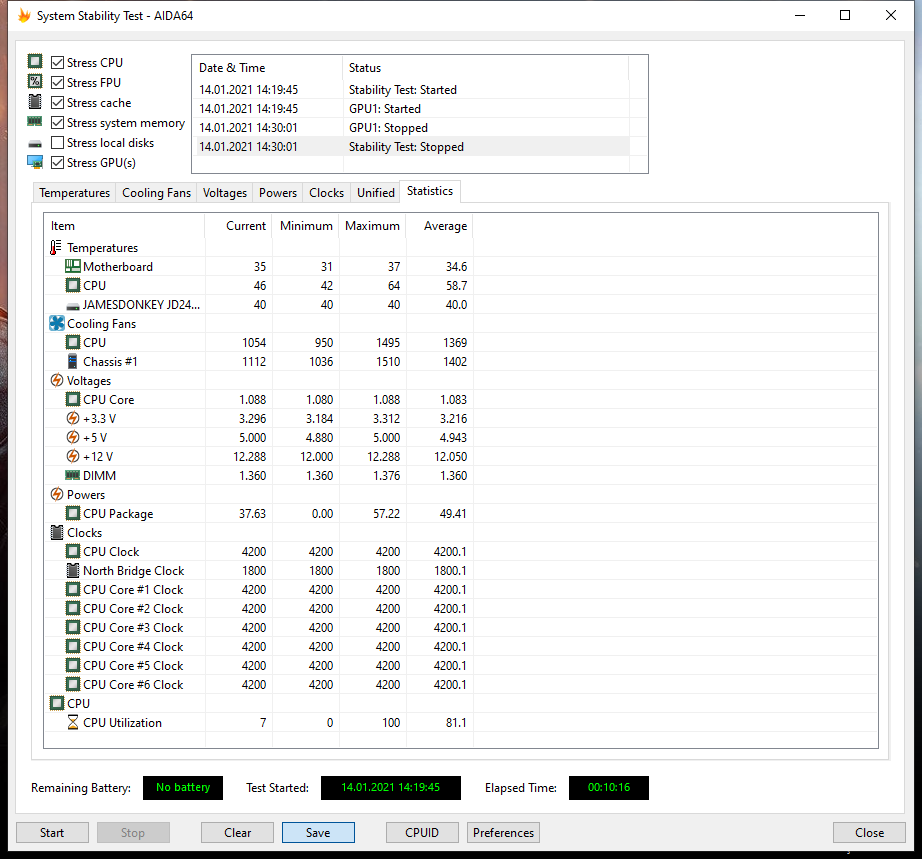The height and width of the screenshot is (859, 922).
Task: Click the Elapsed Time 00:10:16 display
Action: 609,787
